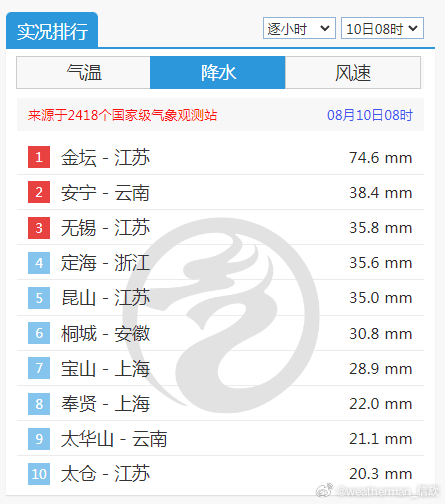The image size is (445, 504).
Task: Select the 降水 tab
Action: click(218, 73)
